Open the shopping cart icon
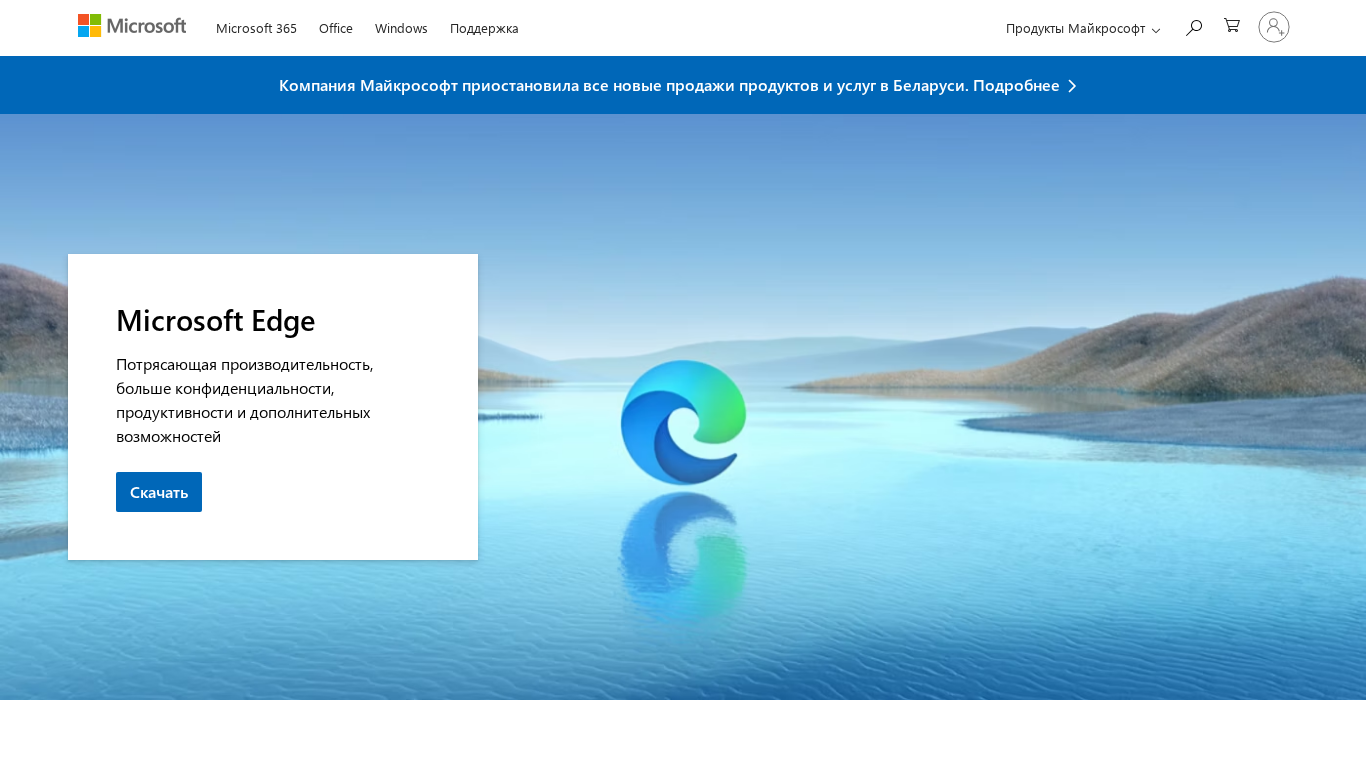This screenshot has width=1366, height=768. (1232, 26)
